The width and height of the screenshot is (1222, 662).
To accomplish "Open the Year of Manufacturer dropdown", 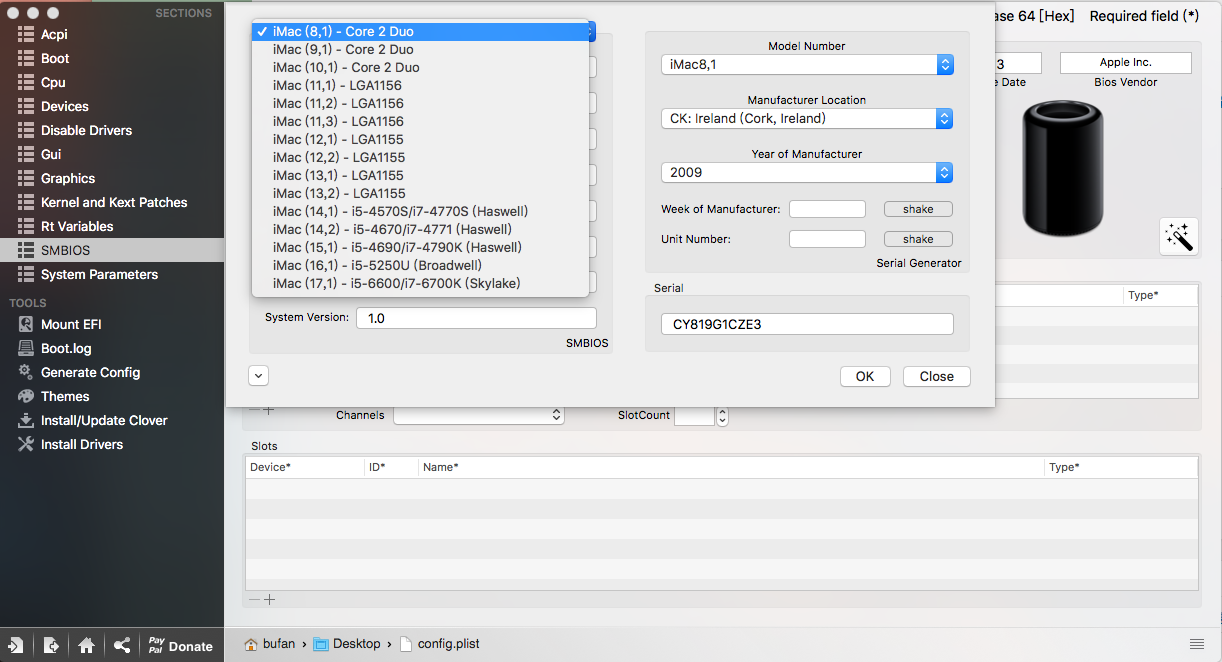I will [807, 173].
